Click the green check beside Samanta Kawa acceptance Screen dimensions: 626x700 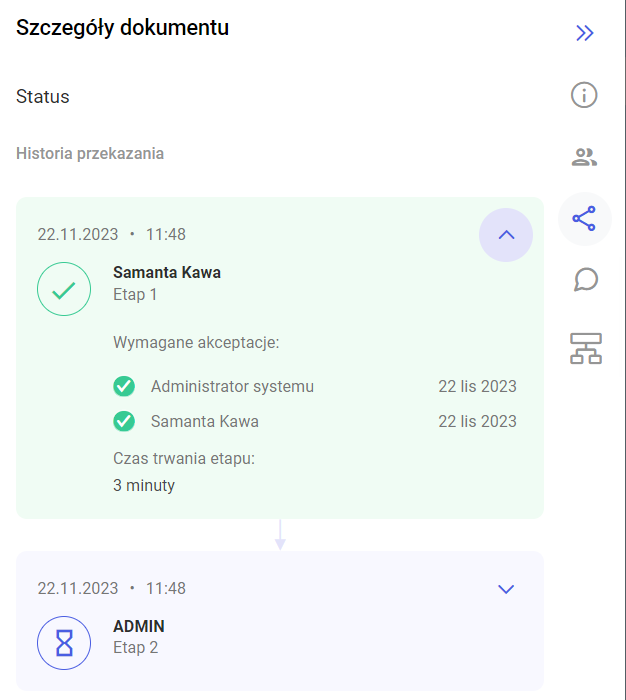pos(124,421)
